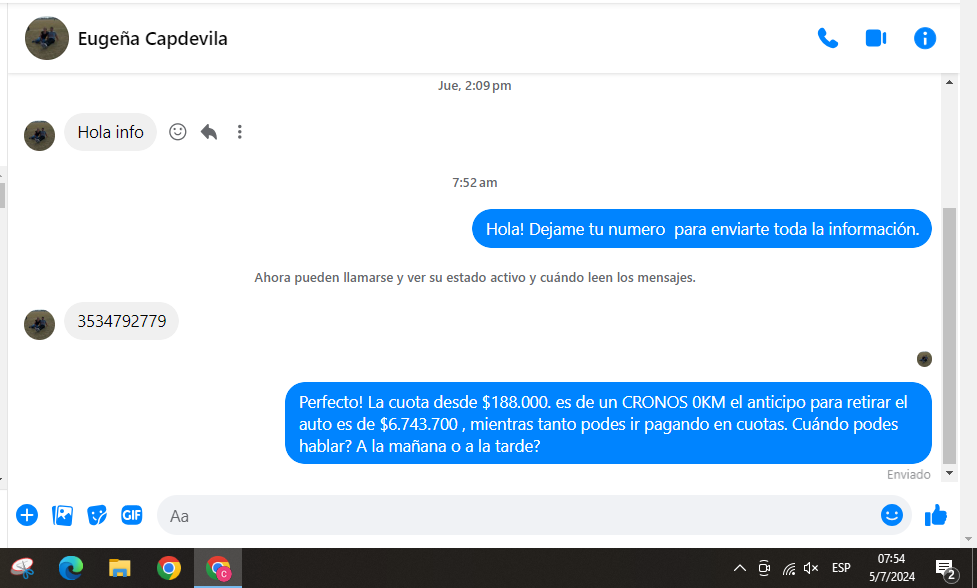Click the muted volume tray icon
Viewport: 977px width, 588px height.
(811, 568)
